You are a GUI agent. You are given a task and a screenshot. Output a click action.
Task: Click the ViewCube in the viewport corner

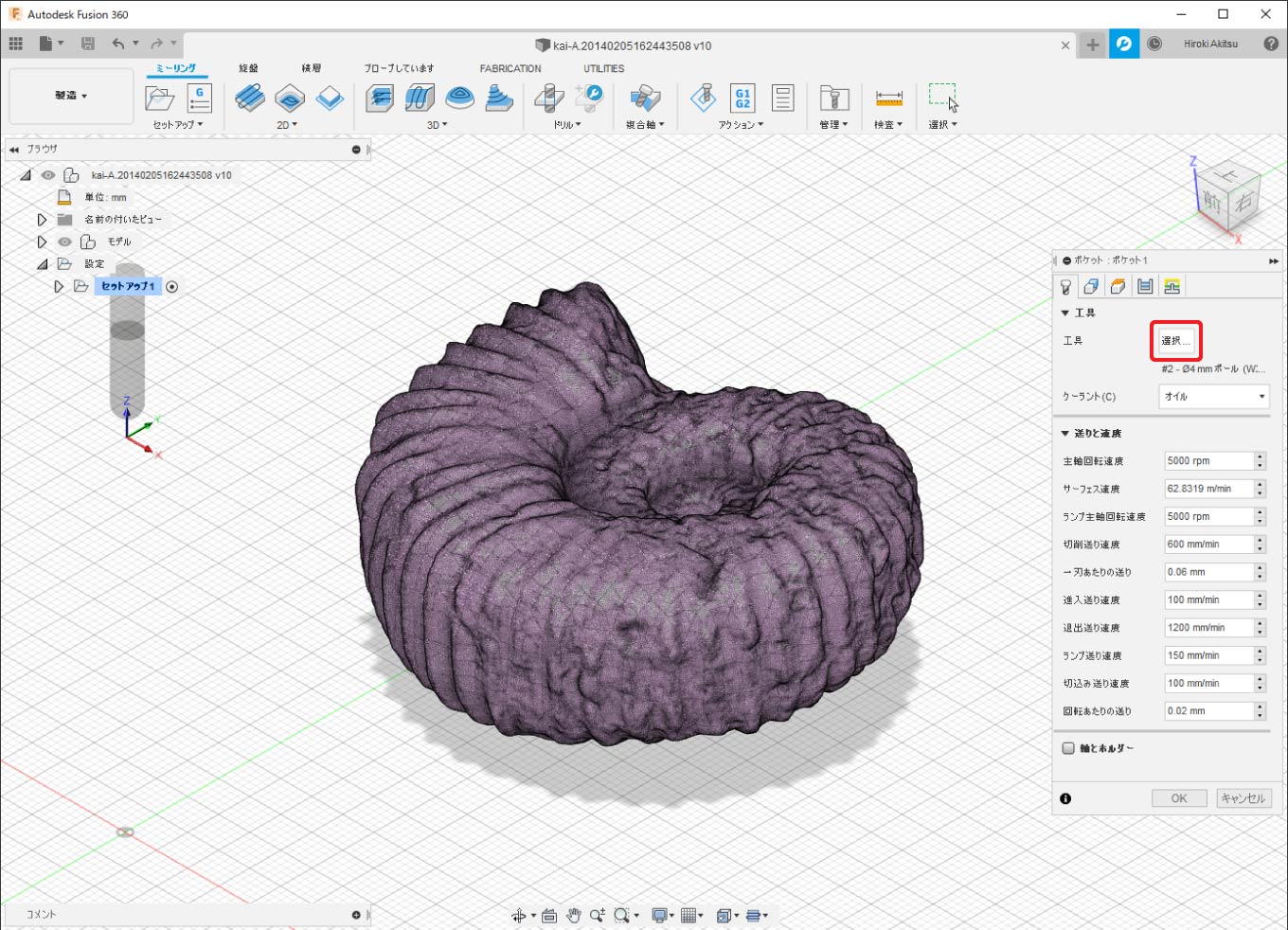[x=1229, y=197]
